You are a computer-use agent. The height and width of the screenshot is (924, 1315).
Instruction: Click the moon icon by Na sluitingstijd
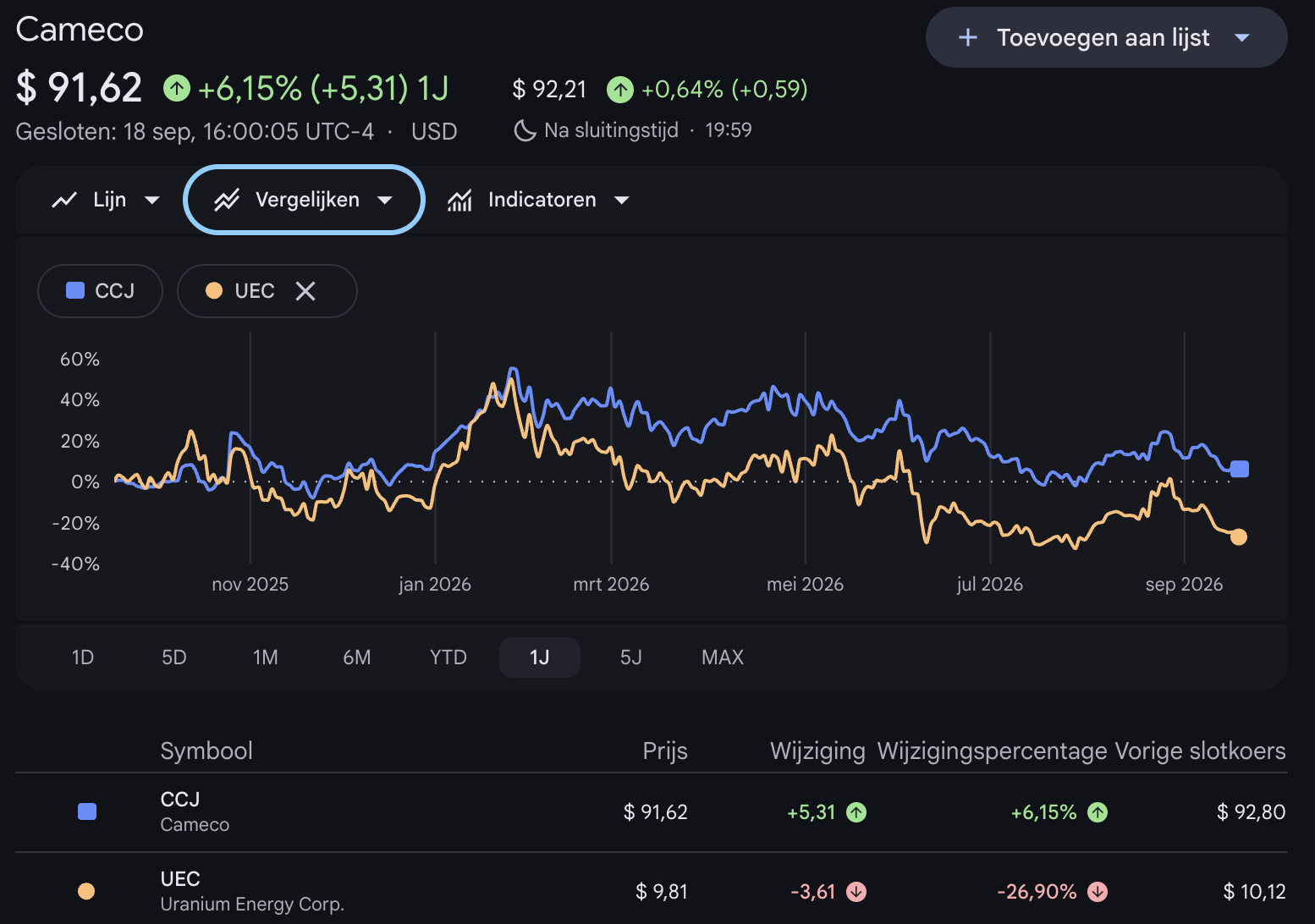coord(525,130)
